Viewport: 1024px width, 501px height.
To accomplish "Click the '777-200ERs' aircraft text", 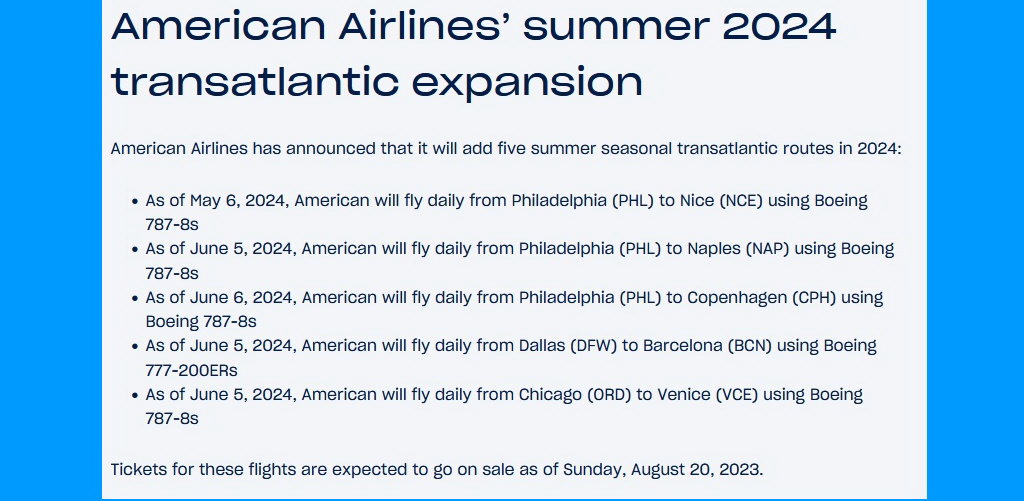I will [x=191, y=370].
